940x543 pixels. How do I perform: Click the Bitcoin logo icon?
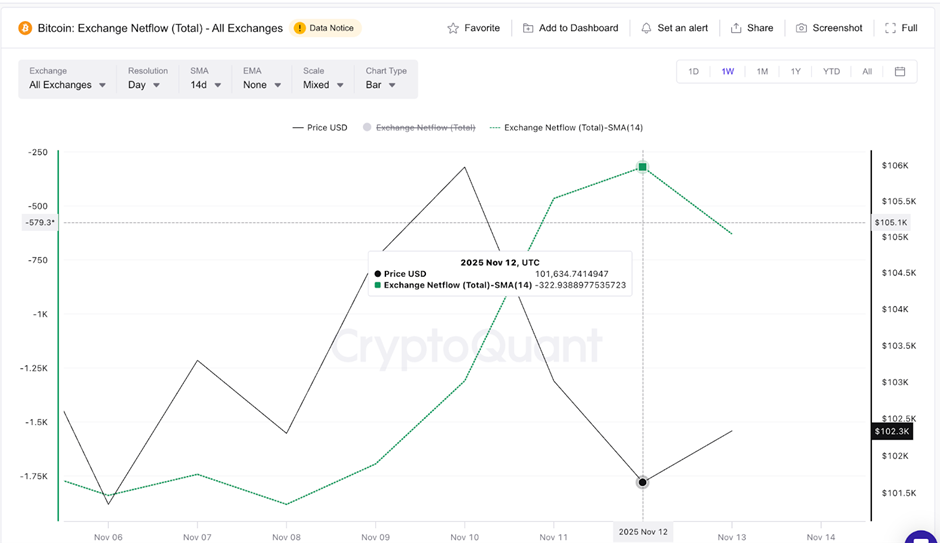point(25,28)
